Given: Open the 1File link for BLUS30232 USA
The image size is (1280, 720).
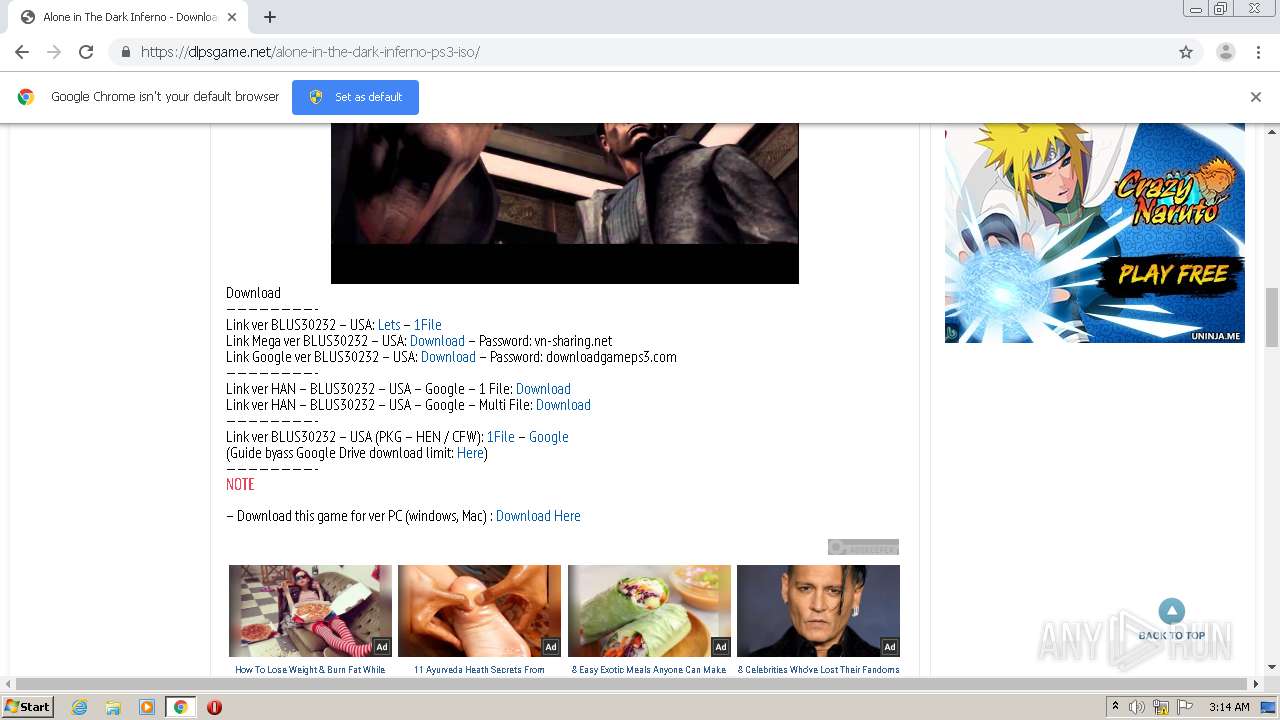Looking at the screenshot, I should [x=427, y=325].
